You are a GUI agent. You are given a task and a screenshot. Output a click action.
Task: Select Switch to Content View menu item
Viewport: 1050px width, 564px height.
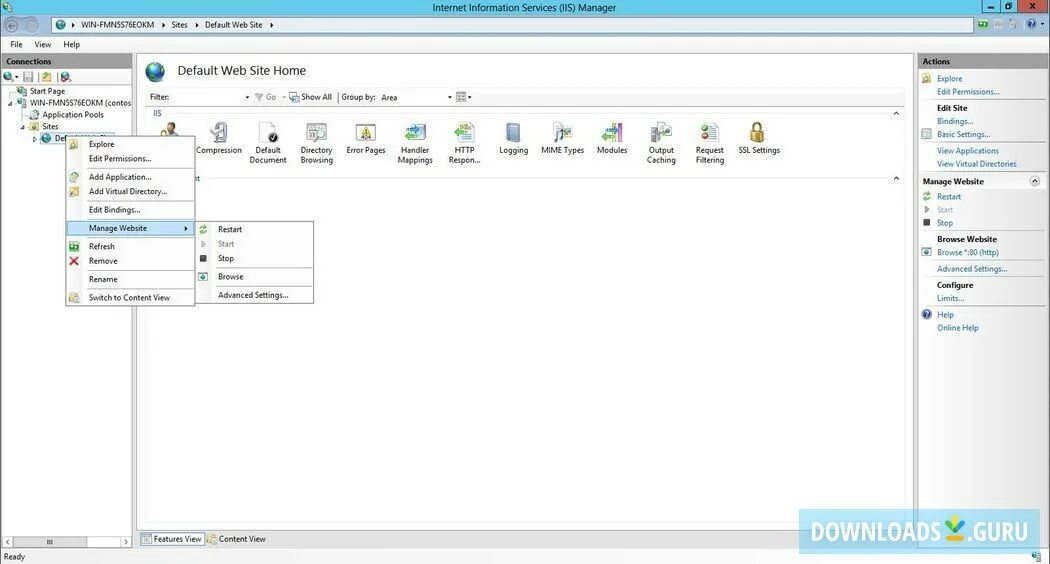pos(130,297)
